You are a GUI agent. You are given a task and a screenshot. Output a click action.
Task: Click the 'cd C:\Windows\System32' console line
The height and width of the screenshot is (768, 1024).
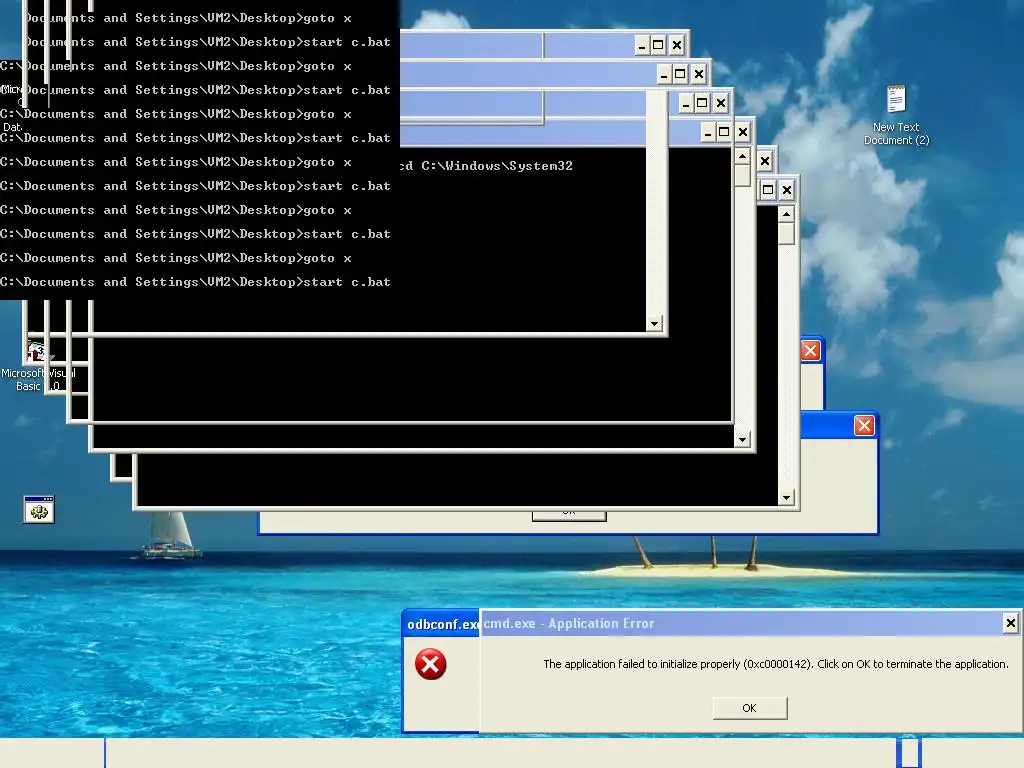click(487, 166)
